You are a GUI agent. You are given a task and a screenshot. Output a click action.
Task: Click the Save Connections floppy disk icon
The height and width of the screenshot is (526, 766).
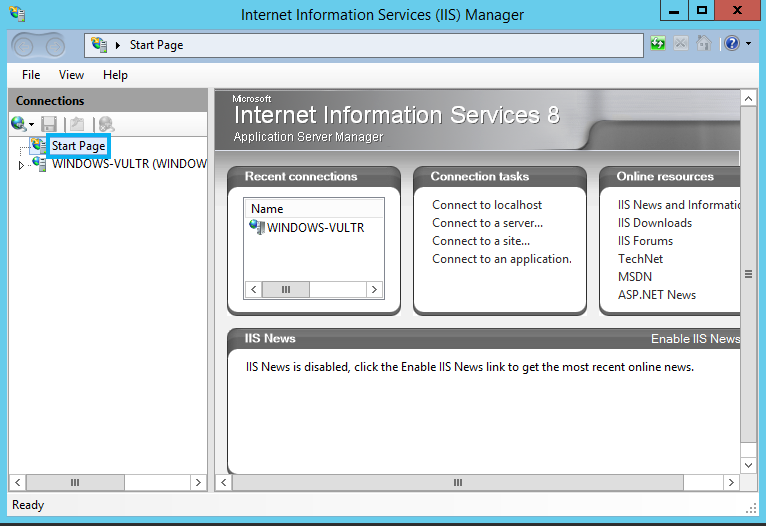[x=49, y=124]
